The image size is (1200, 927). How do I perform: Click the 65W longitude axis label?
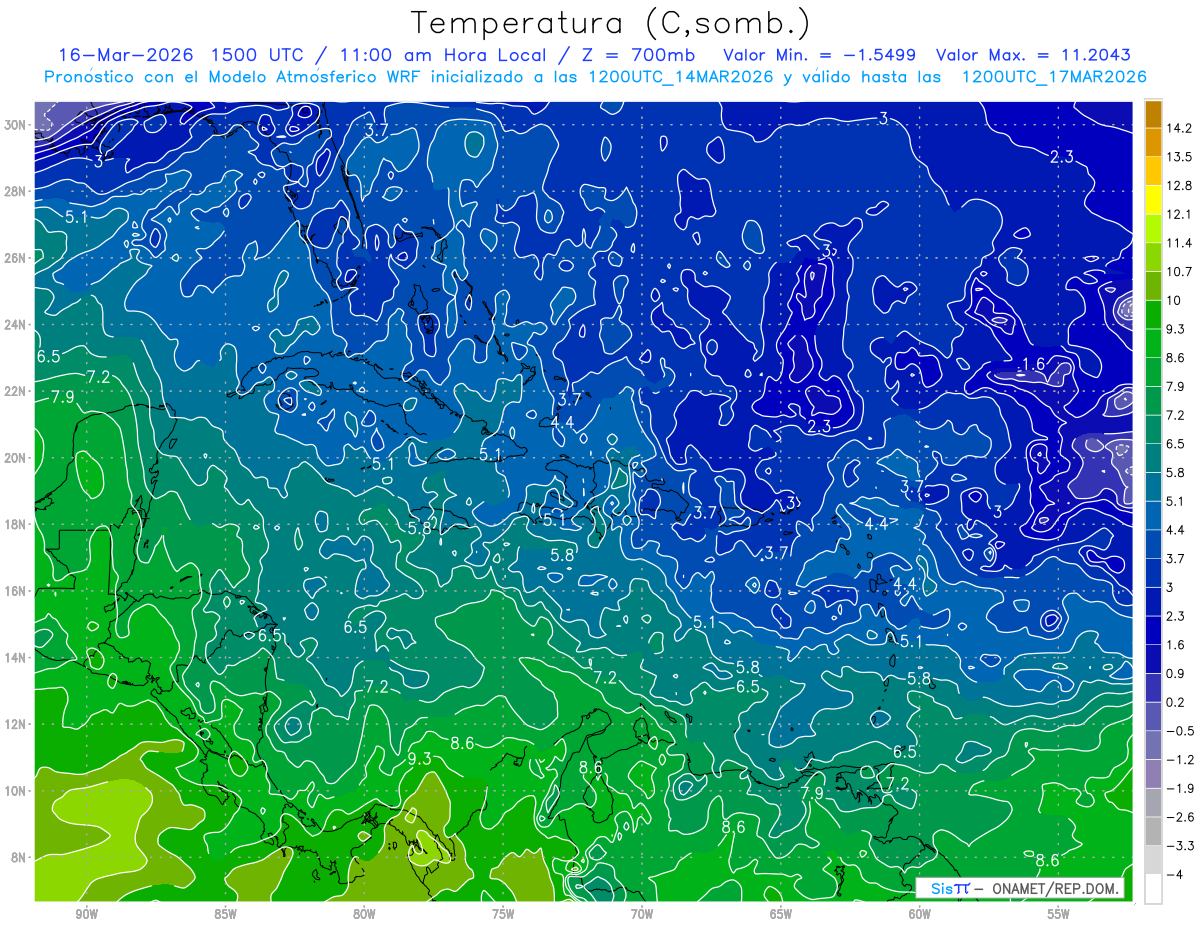click(781, 914)
